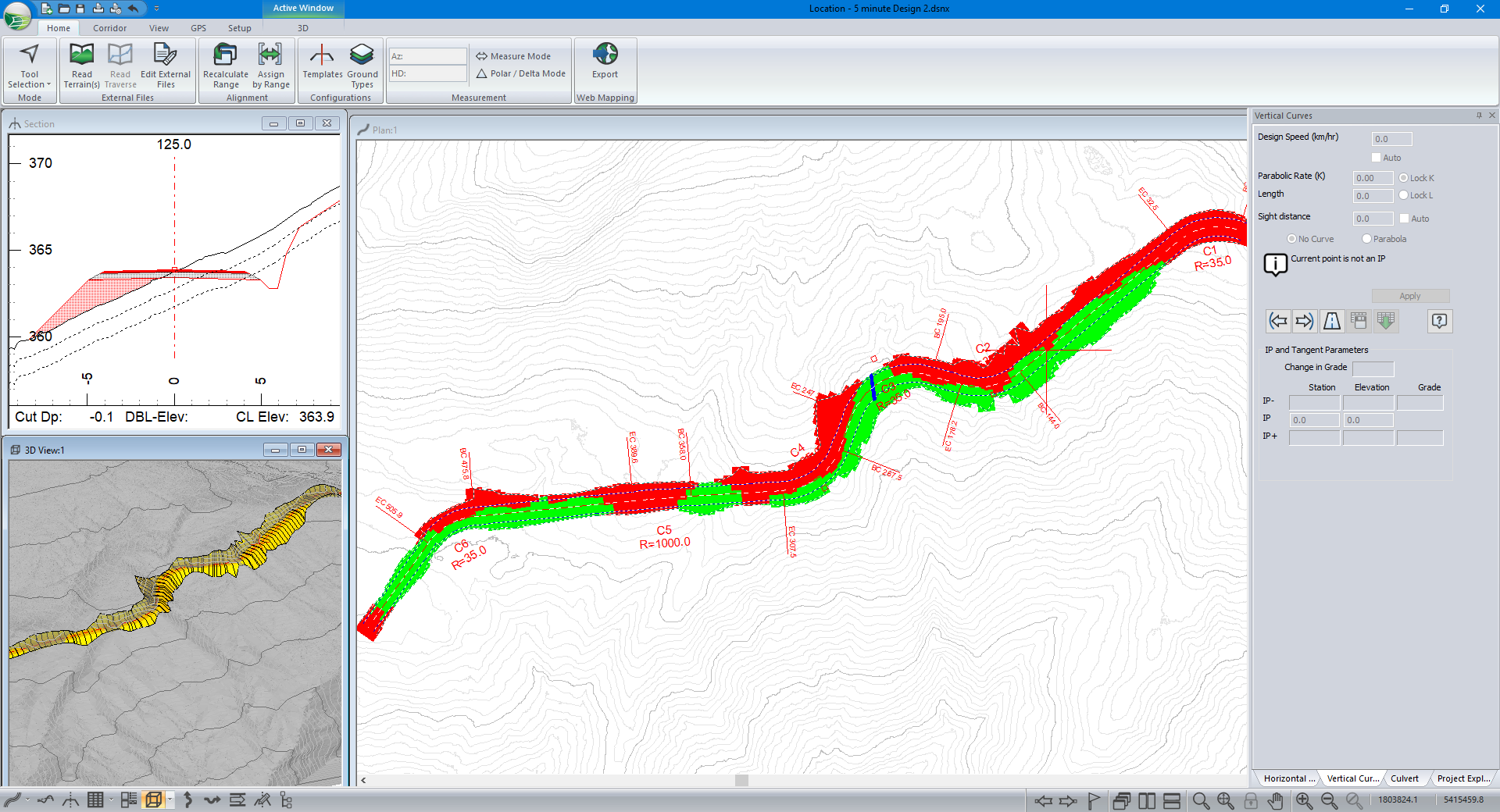
Task: Select the pan hand tool in status bar
Action: 1275,800
